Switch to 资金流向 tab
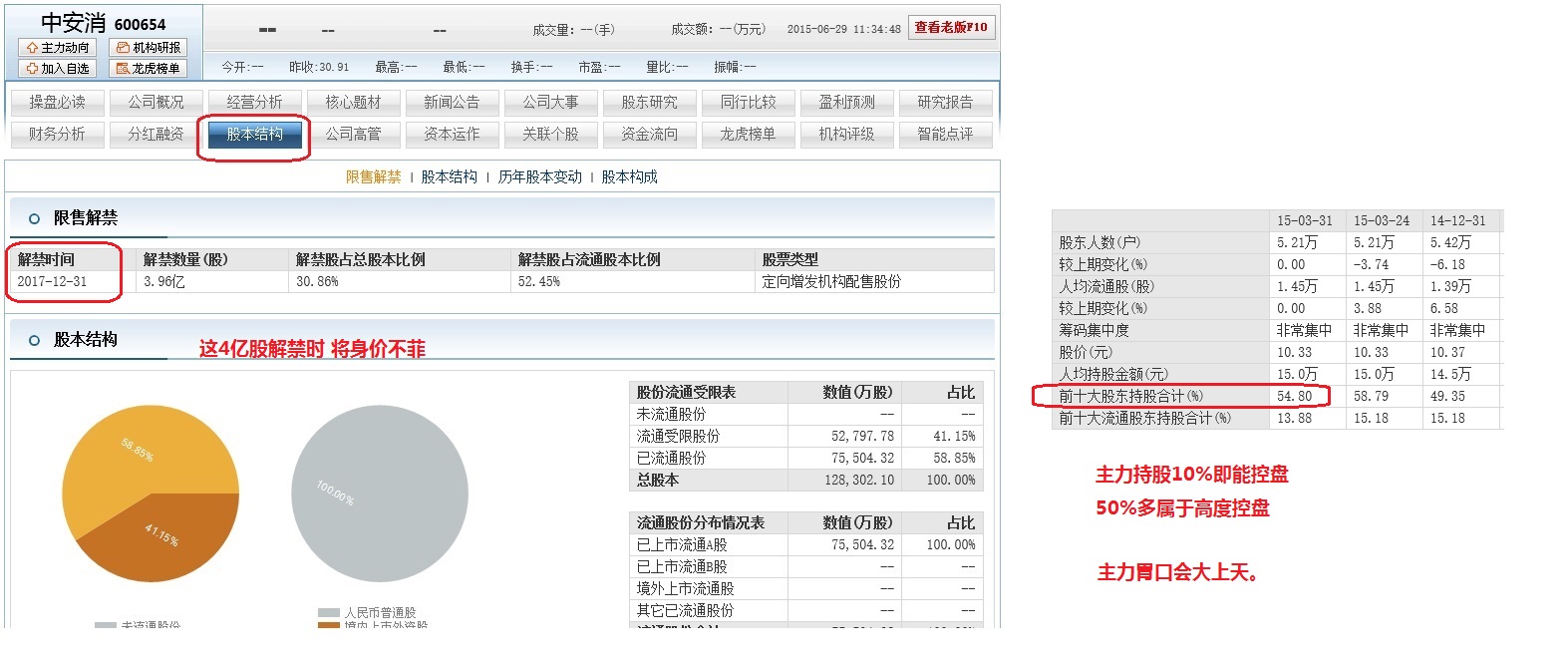 tap(649, 134)
